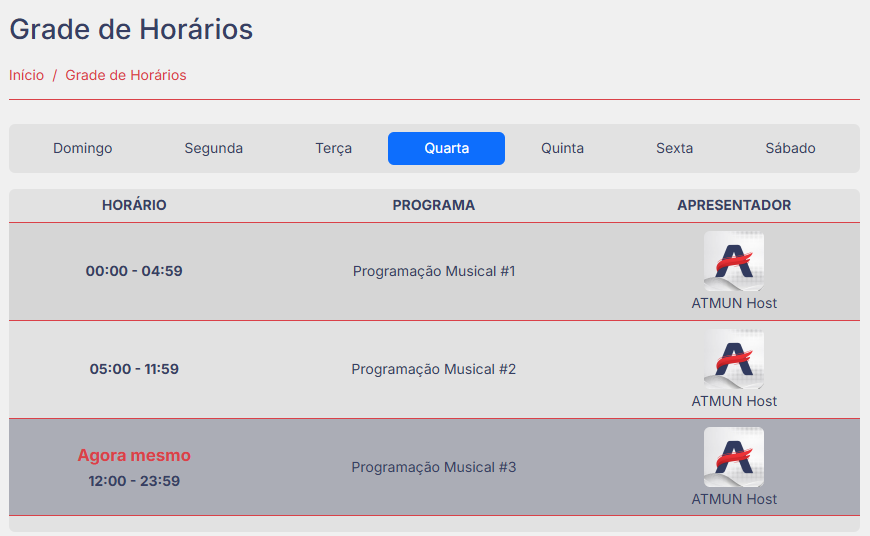
Task: Select the Domingo tab
Action: click(83, 148)
